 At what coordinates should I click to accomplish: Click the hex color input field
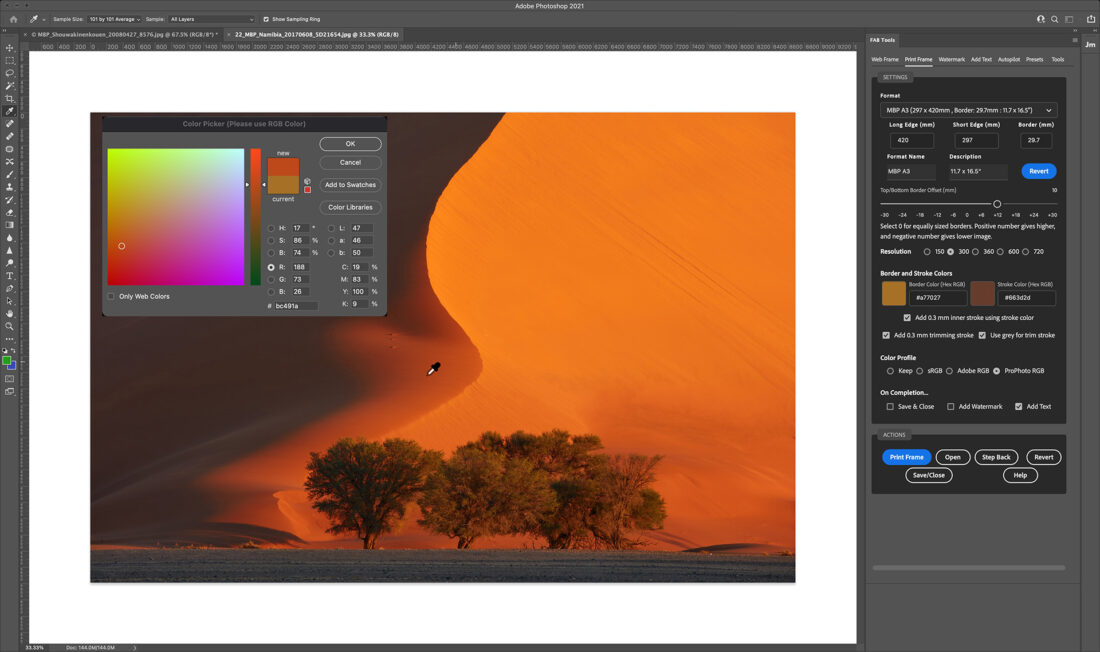click(296, 305)
